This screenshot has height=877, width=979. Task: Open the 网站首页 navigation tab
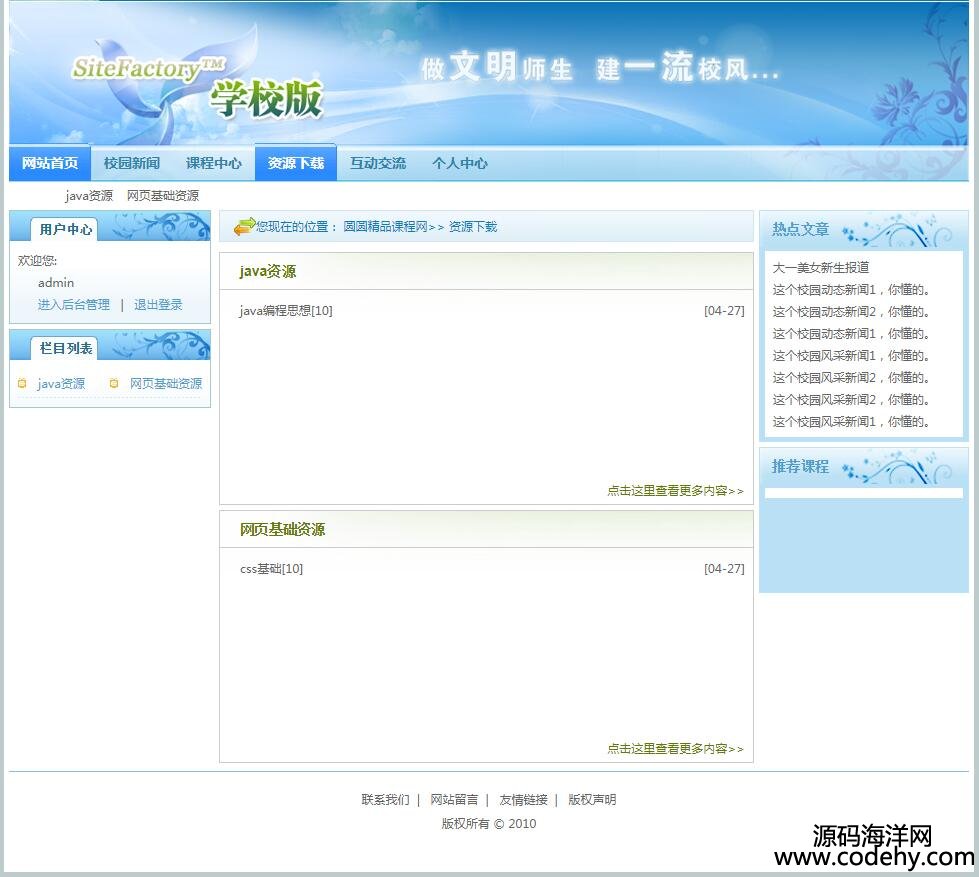click(50, 163)
